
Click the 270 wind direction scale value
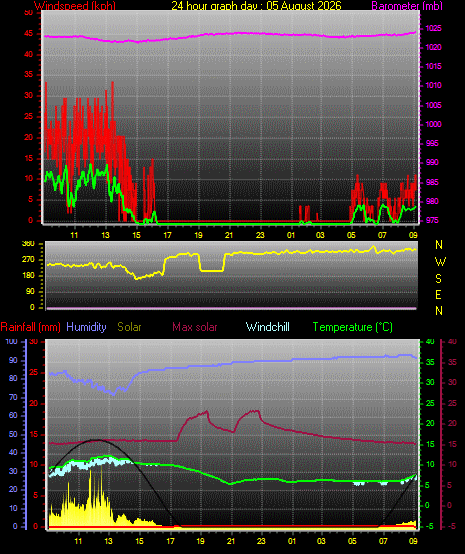28,259
